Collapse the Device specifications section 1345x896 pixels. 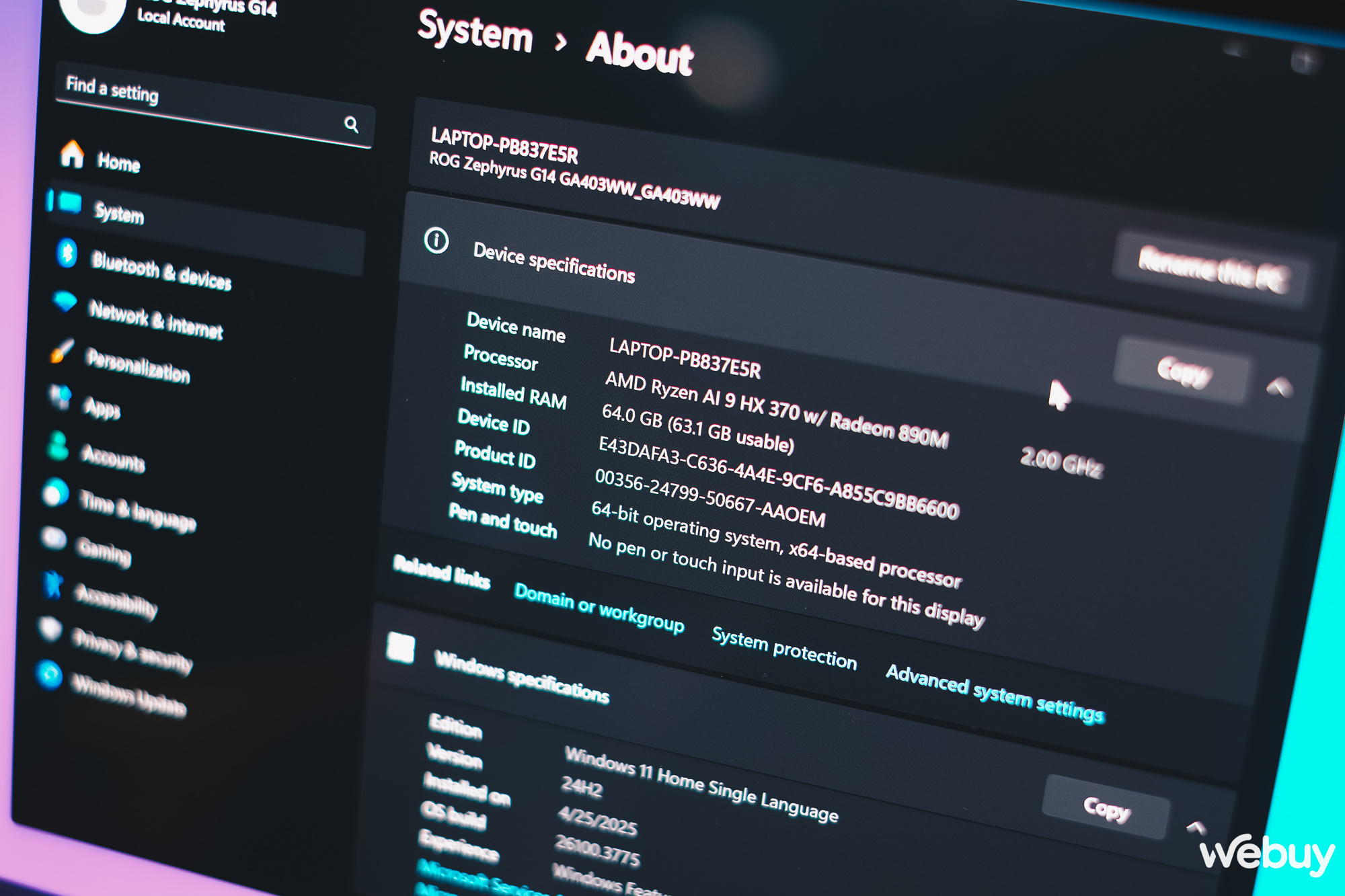1278,386
